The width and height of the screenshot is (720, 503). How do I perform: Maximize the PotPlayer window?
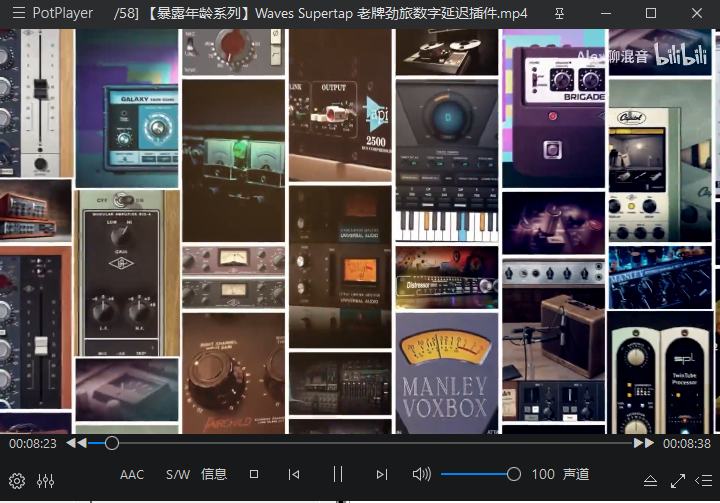click(651, 13)
